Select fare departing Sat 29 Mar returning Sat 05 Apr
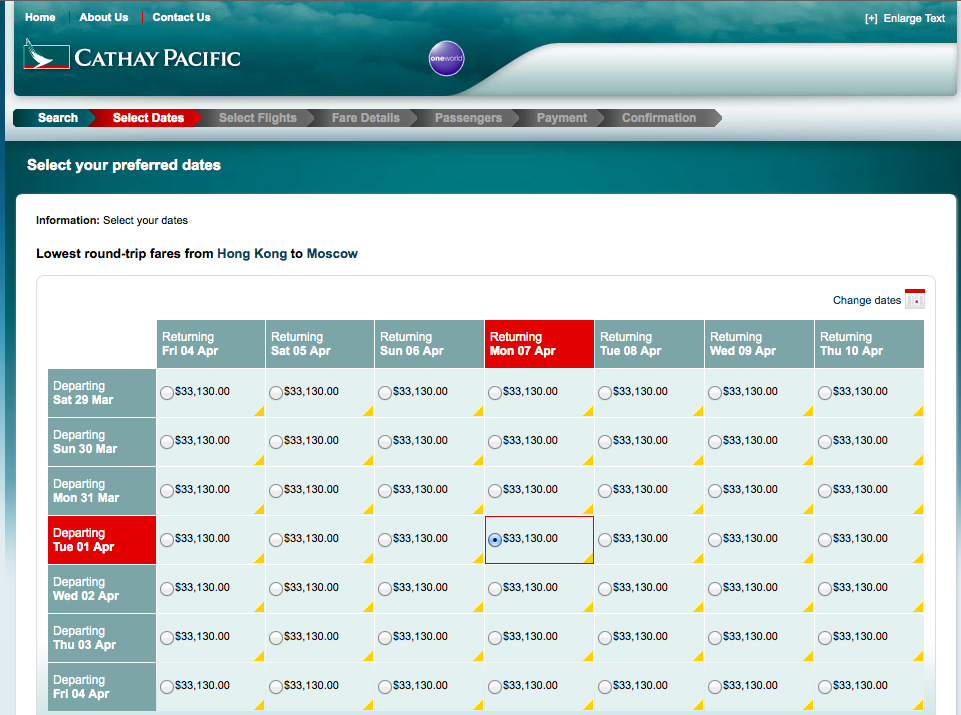This screenshot has width=961, height=715. pos(276,393)
